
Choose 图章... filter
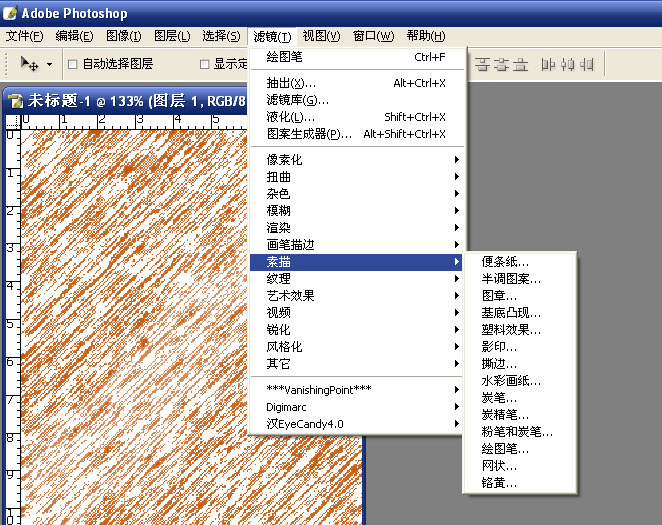[x=520, y=296]
